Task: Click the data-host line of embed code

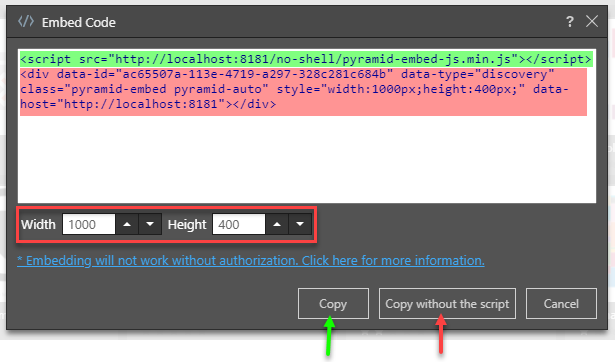Action: pos(148,104)
